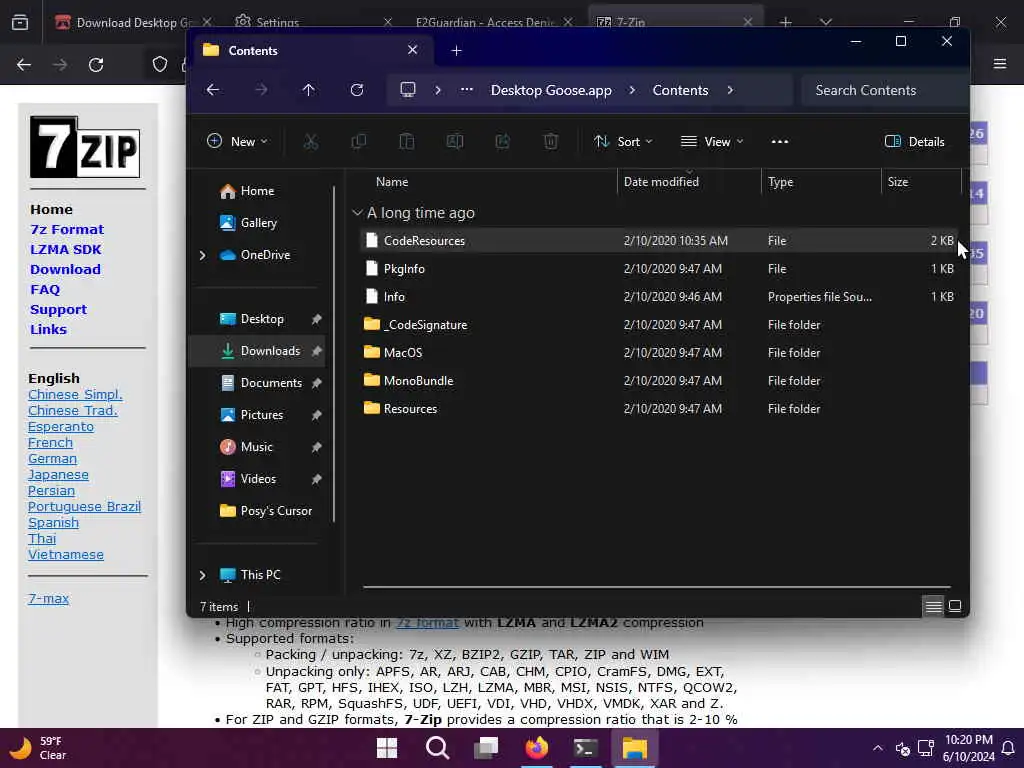This screenshot has height=768, width=1024.
Task: Open Downloads in navigation pane
Action: [x=258, y=351]
